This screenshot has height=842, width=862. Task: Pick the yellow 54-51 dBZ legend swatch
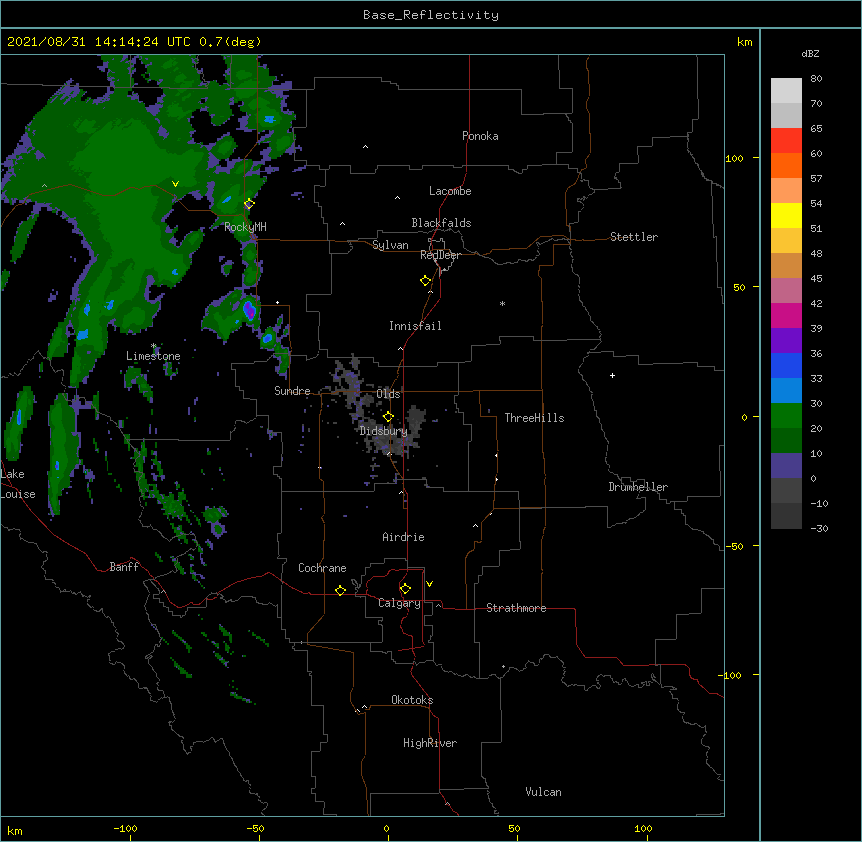786,215
